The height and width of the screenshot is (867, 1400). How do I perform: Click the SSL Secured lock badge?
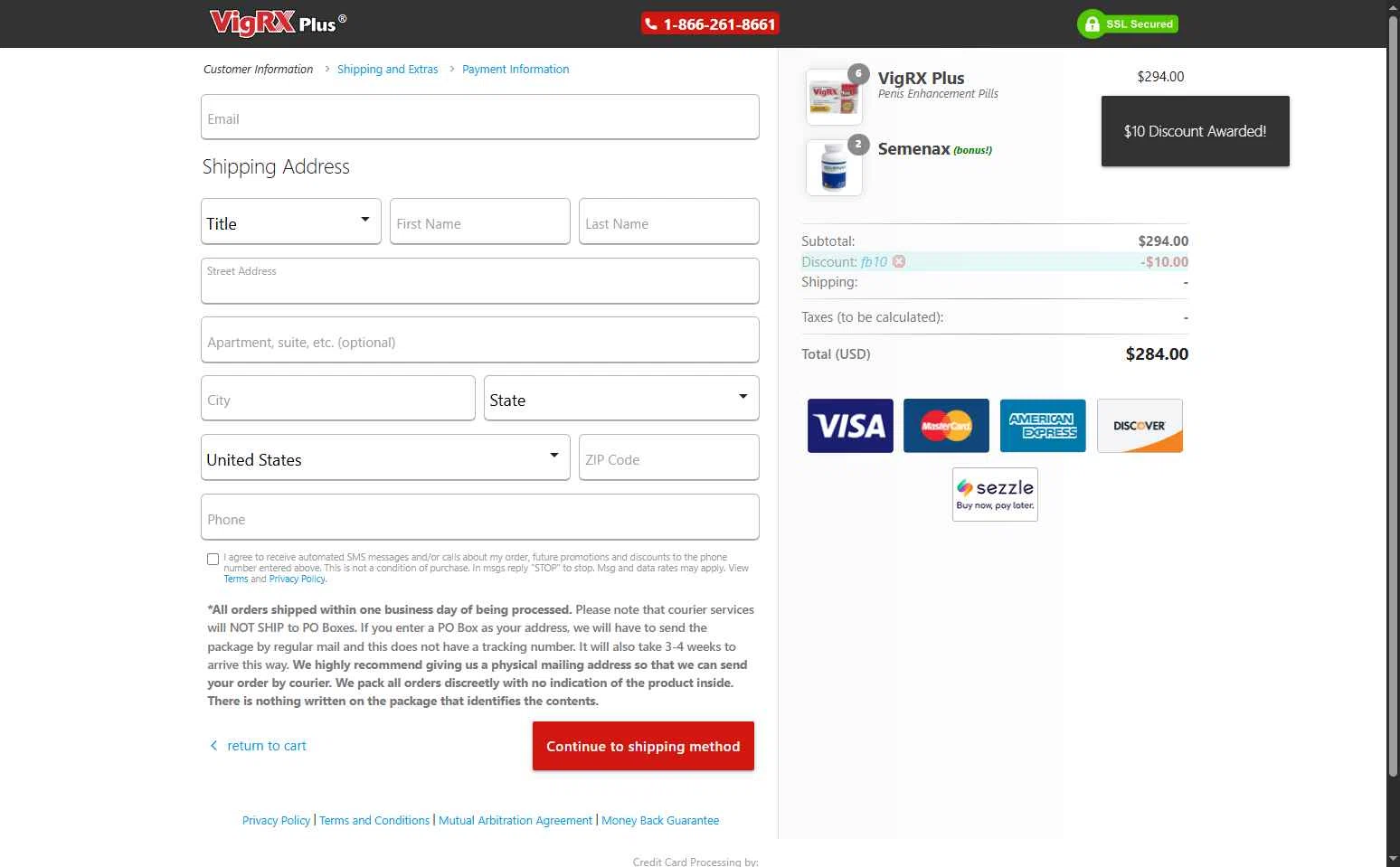[1128, 24]
